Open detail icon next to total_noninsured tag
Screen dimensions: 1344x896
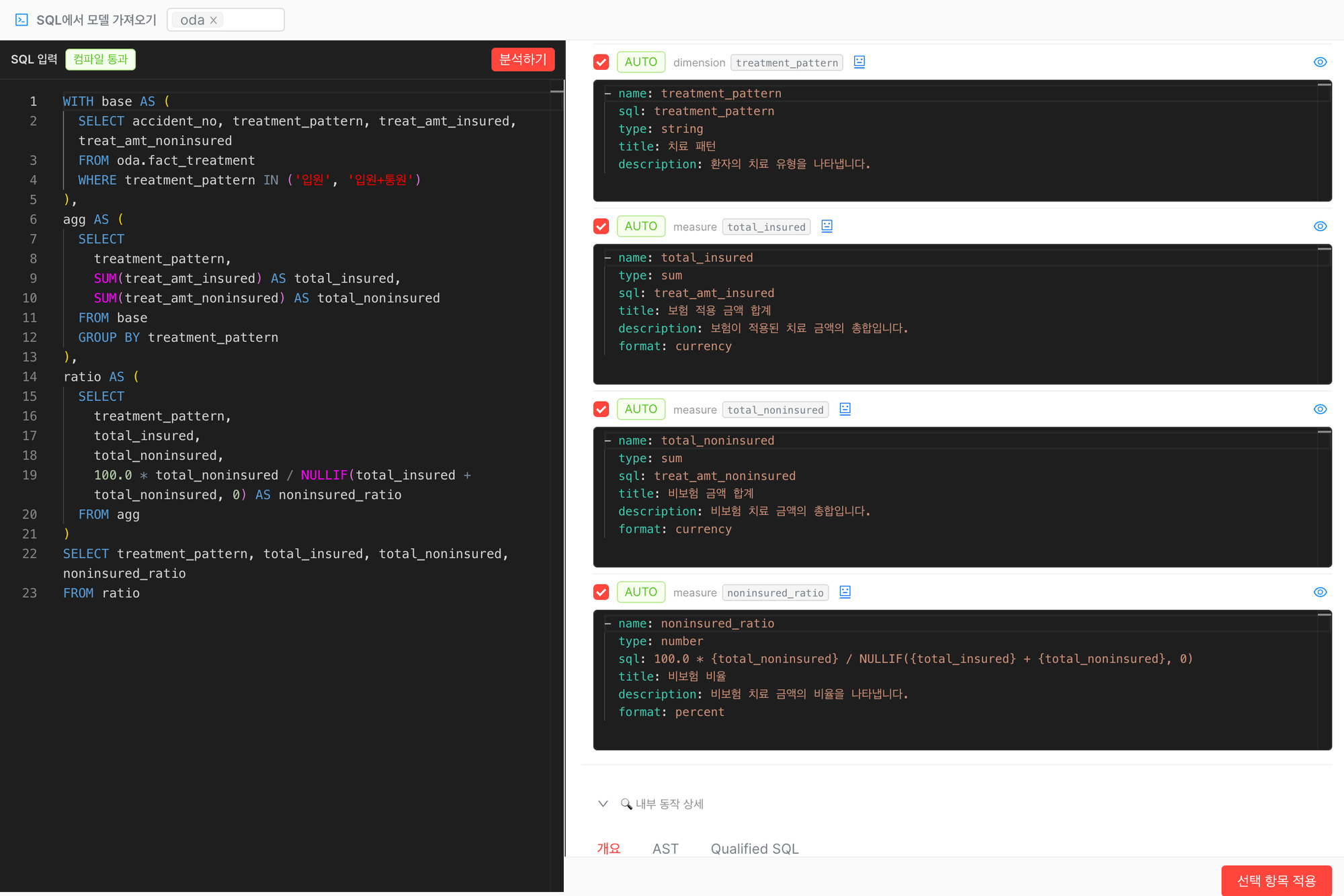(845, 409)
